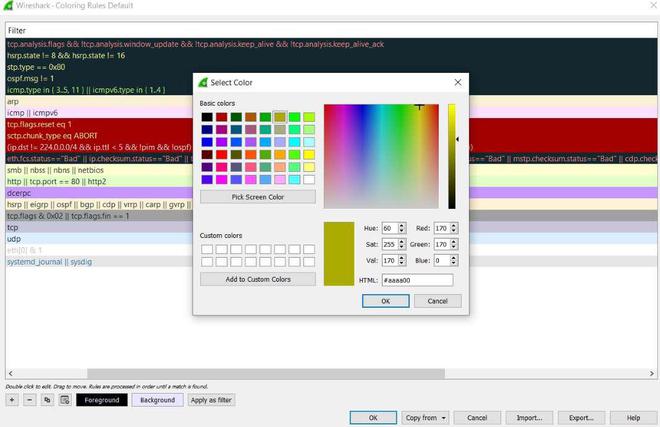Click the vertical brightness value slider

point(452,156)
